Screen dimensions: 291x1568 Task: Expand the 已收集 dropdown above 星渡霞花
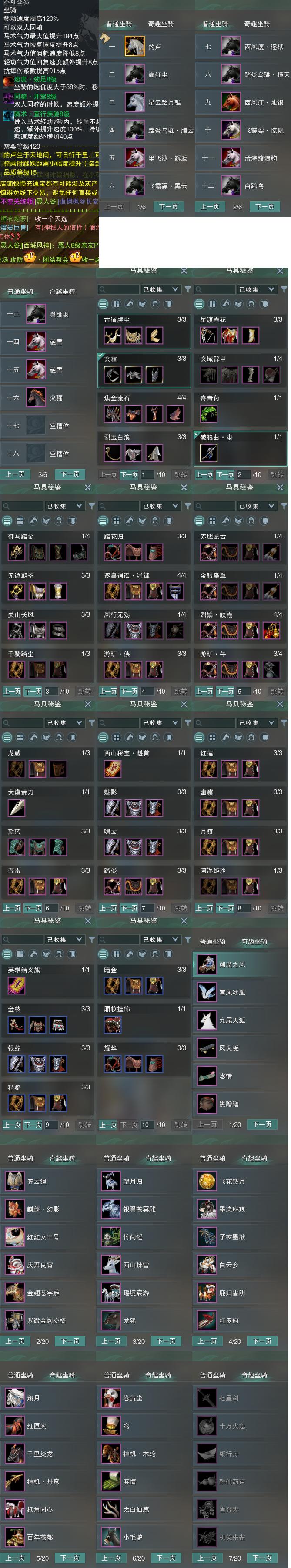[x=256, y=289]
